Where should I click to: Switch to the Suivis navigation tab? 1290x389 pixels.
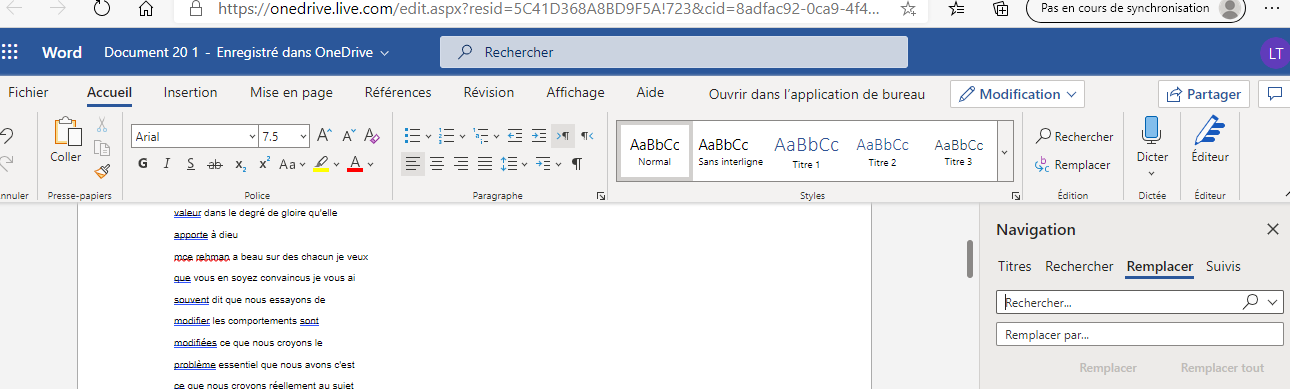(1223, 266)
